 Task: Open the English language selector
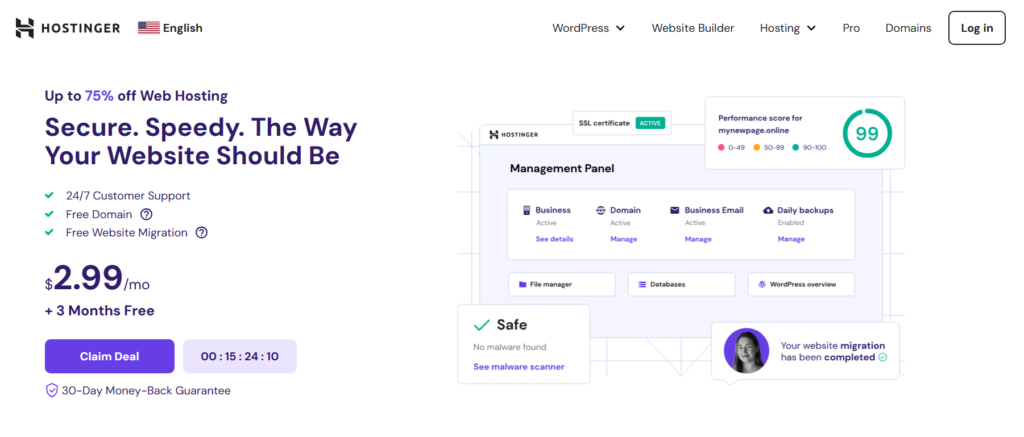(x=182, y=28)
